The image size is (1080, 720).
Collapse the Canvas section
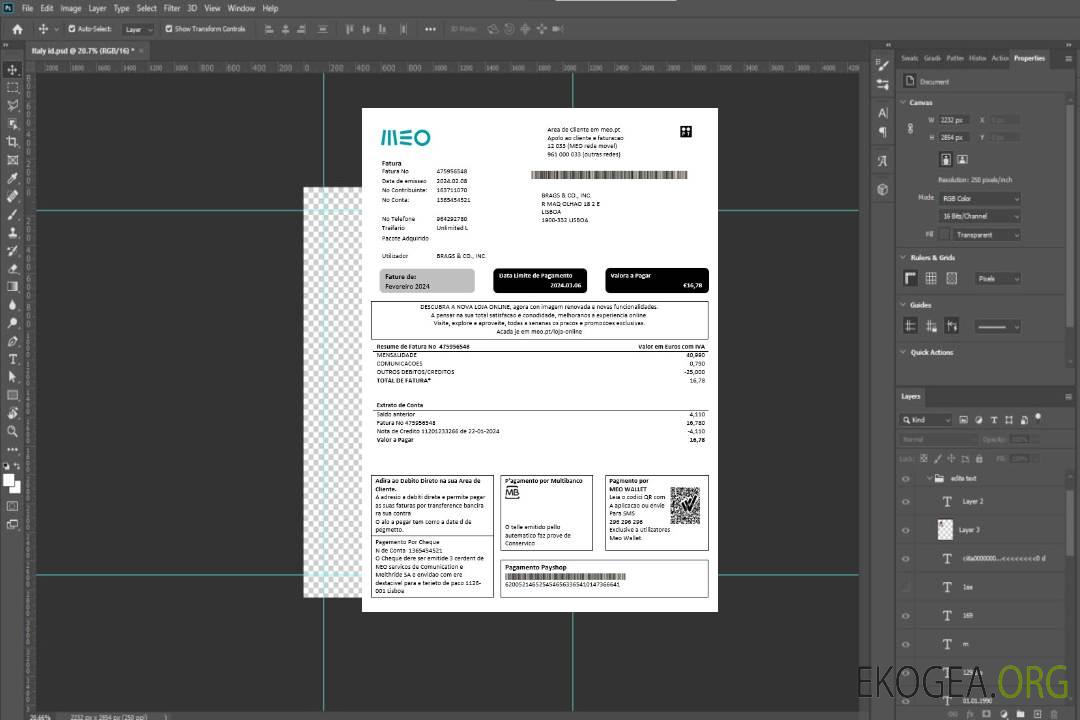pos(903,103)
